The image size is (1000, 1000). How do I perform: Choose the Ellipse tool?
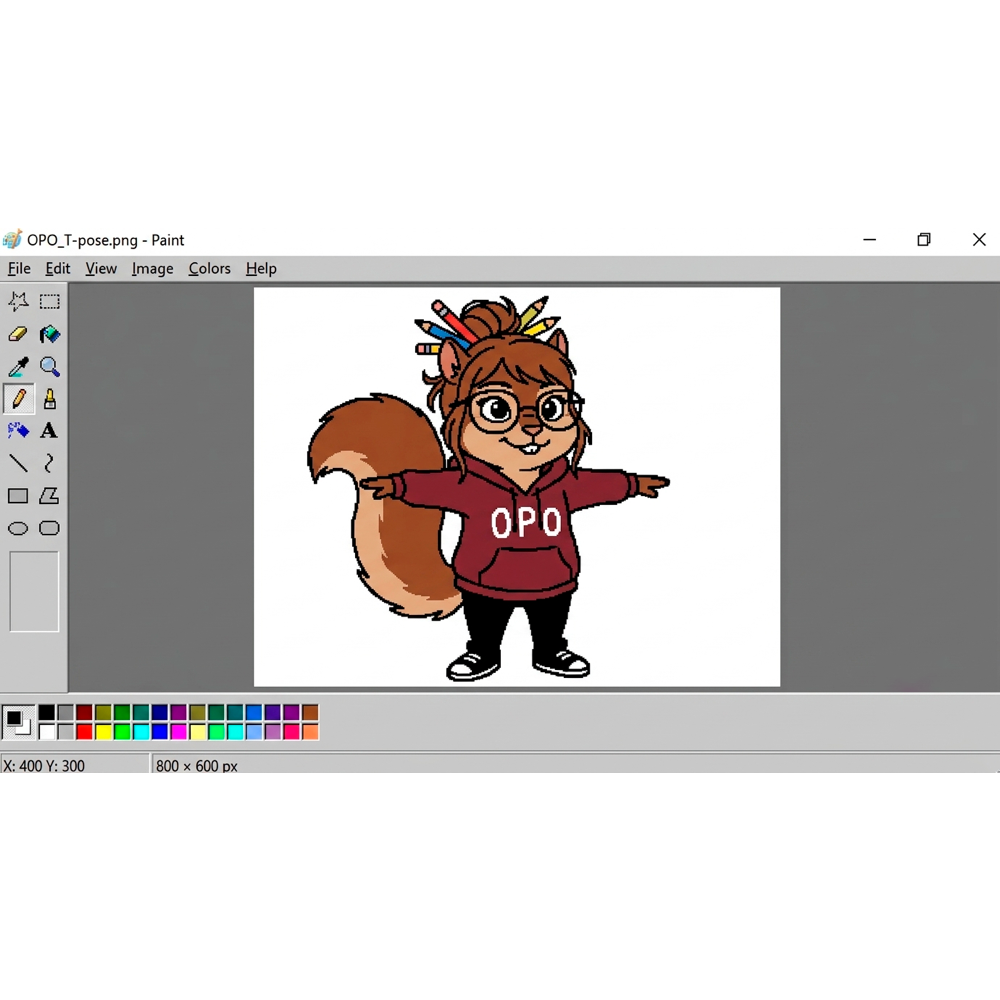pyautogui.click(x=18, y=528)
